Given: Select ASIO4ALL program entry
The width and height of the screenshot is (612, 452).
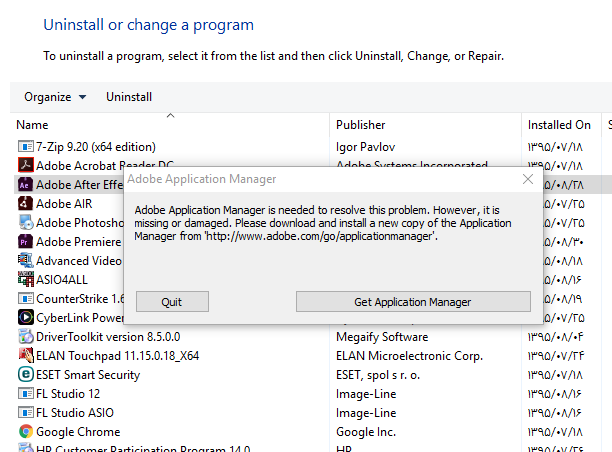Looking at the screenshot, I should point(62,280).
